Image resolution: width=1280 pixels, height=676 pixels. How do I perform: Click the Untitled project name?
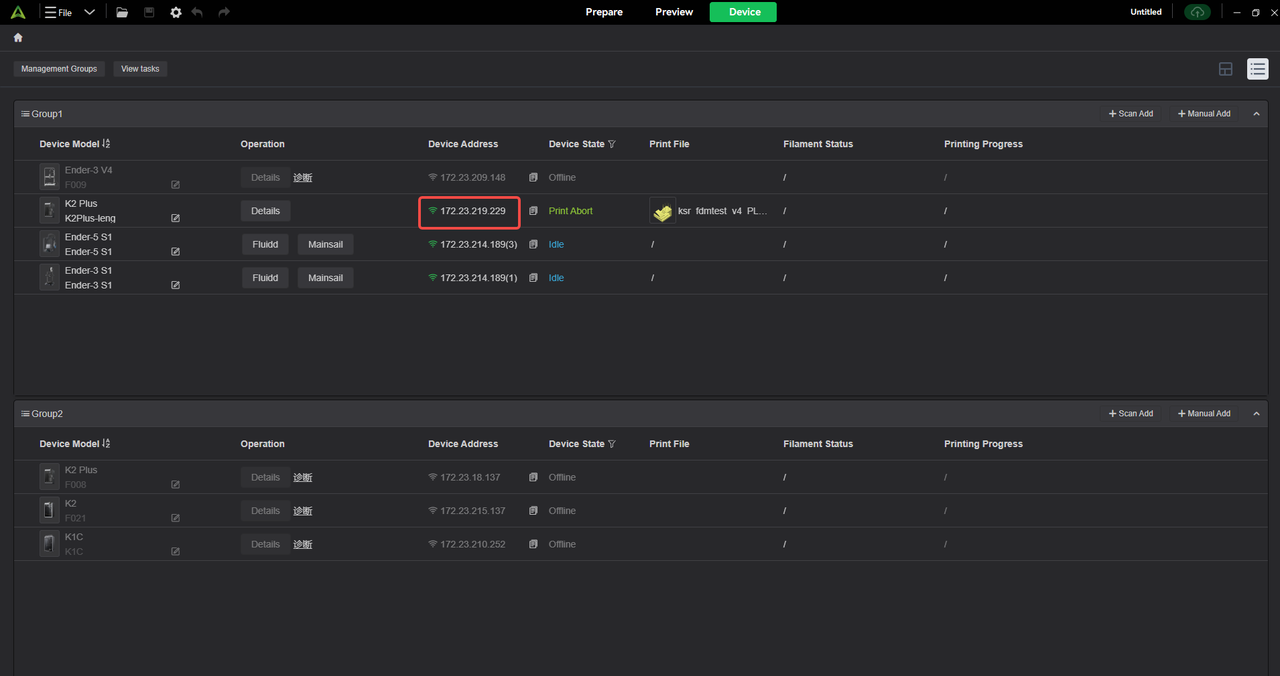[1146, 12]
